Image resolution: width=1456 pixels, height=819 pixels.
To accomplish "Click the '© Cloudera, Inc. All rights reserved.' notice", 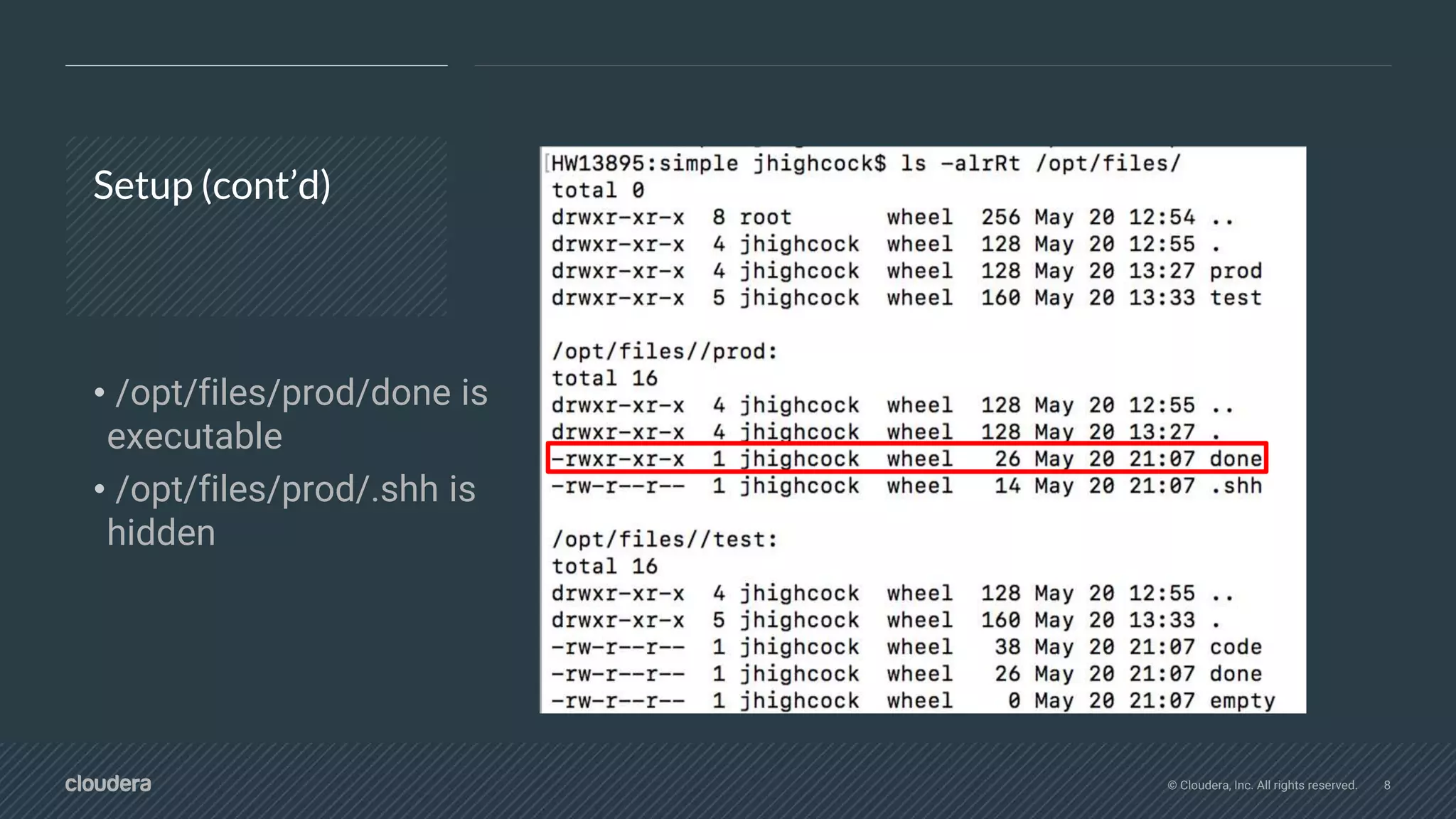I will click(1263, 785).
